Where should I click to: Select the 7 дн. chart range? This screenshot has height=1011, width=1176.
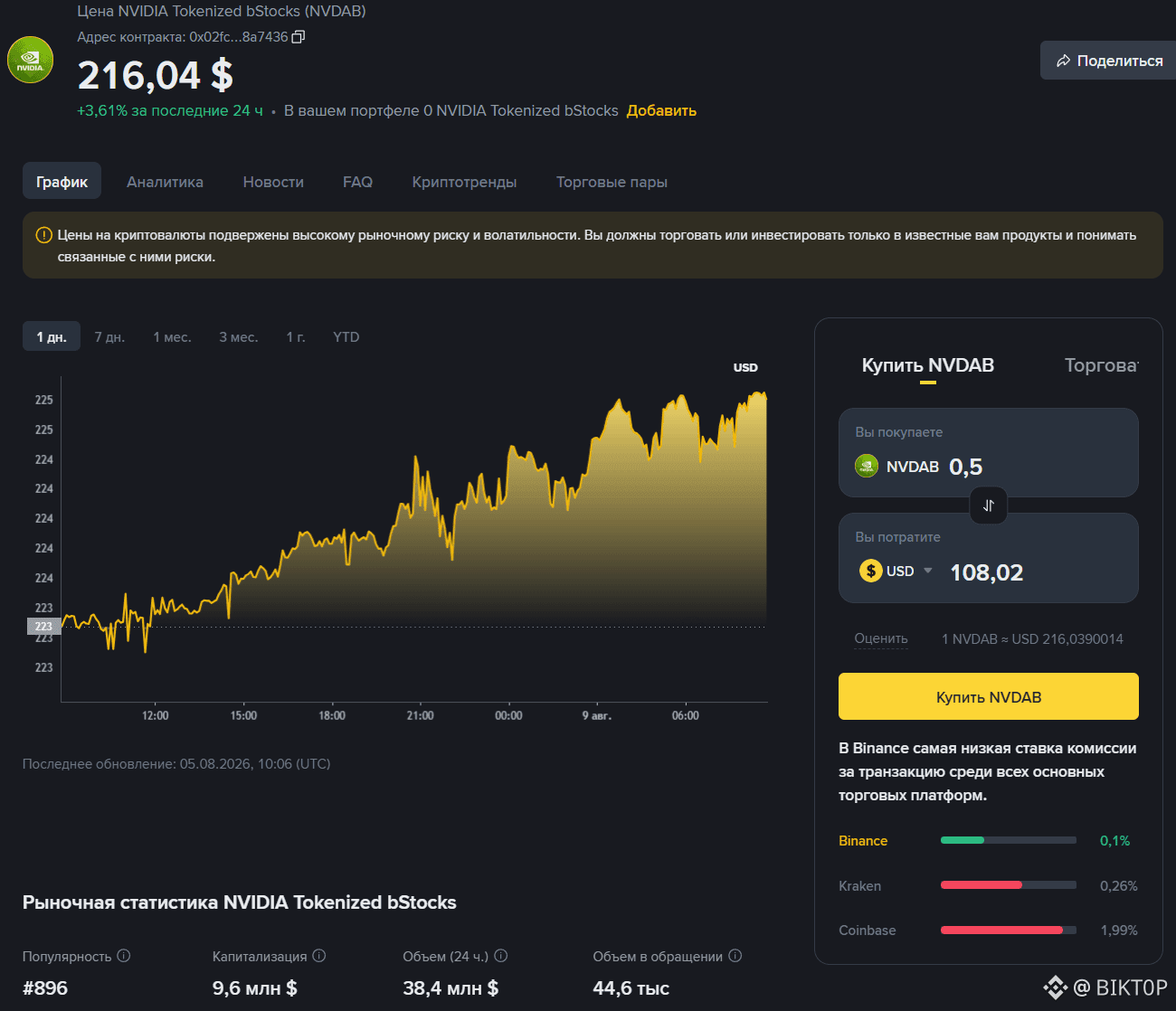109,336
